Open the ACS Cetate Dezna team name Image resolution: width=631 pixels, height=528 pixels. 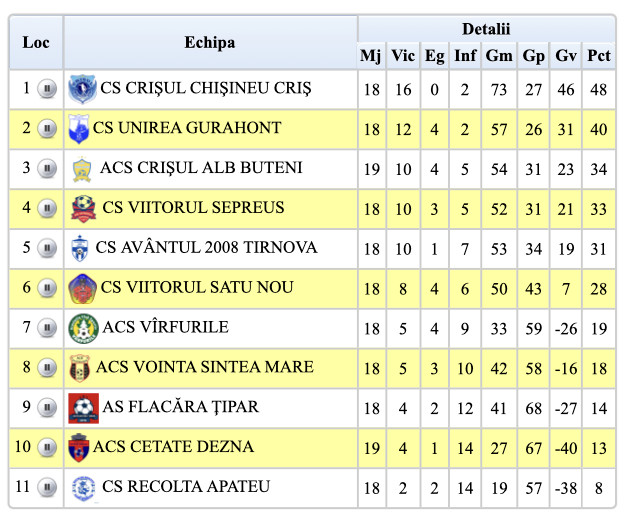tap(173, 447)
